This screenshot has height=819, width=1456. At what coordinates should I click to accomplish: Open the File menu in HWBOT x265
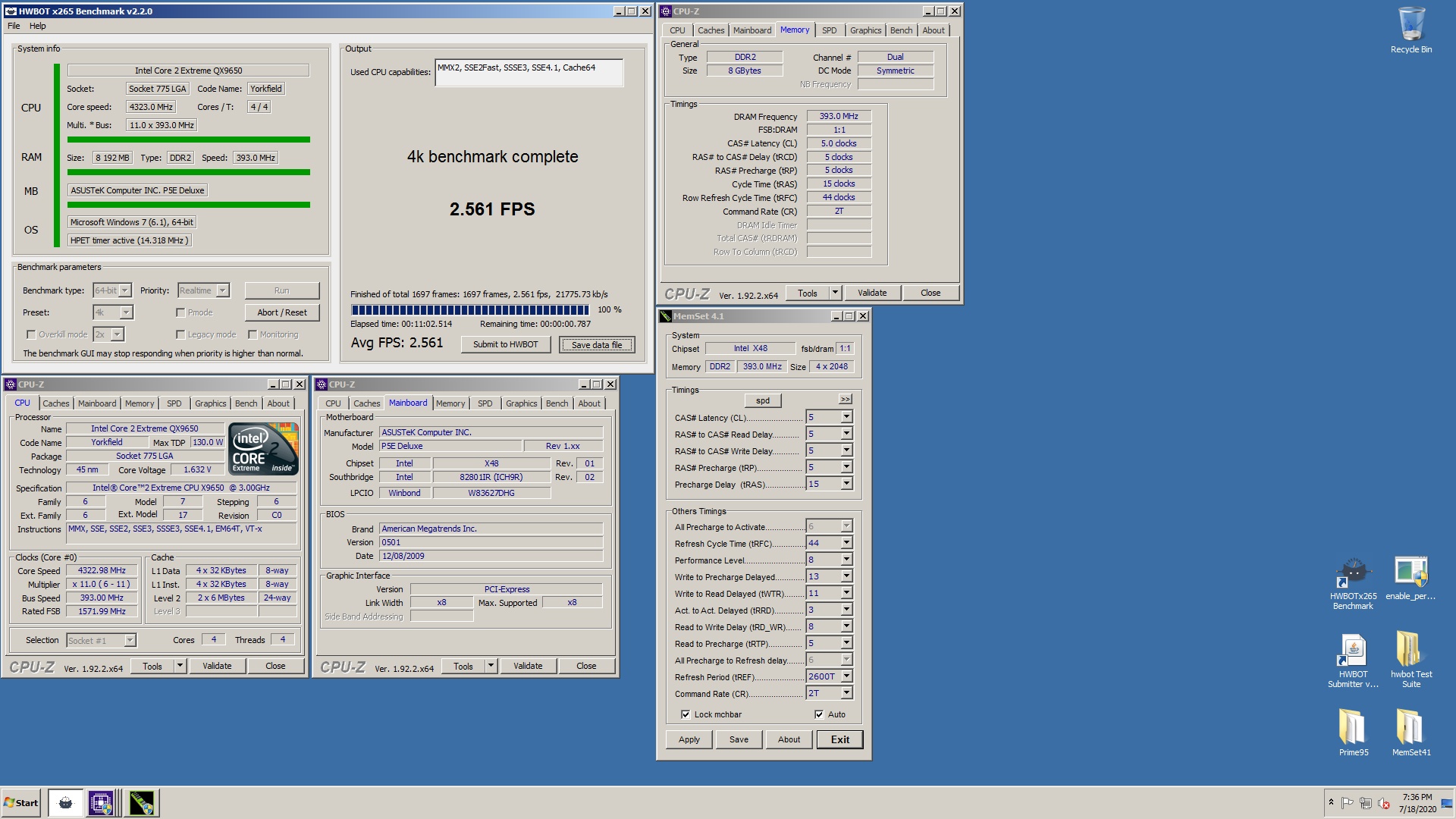pos(14,26)
